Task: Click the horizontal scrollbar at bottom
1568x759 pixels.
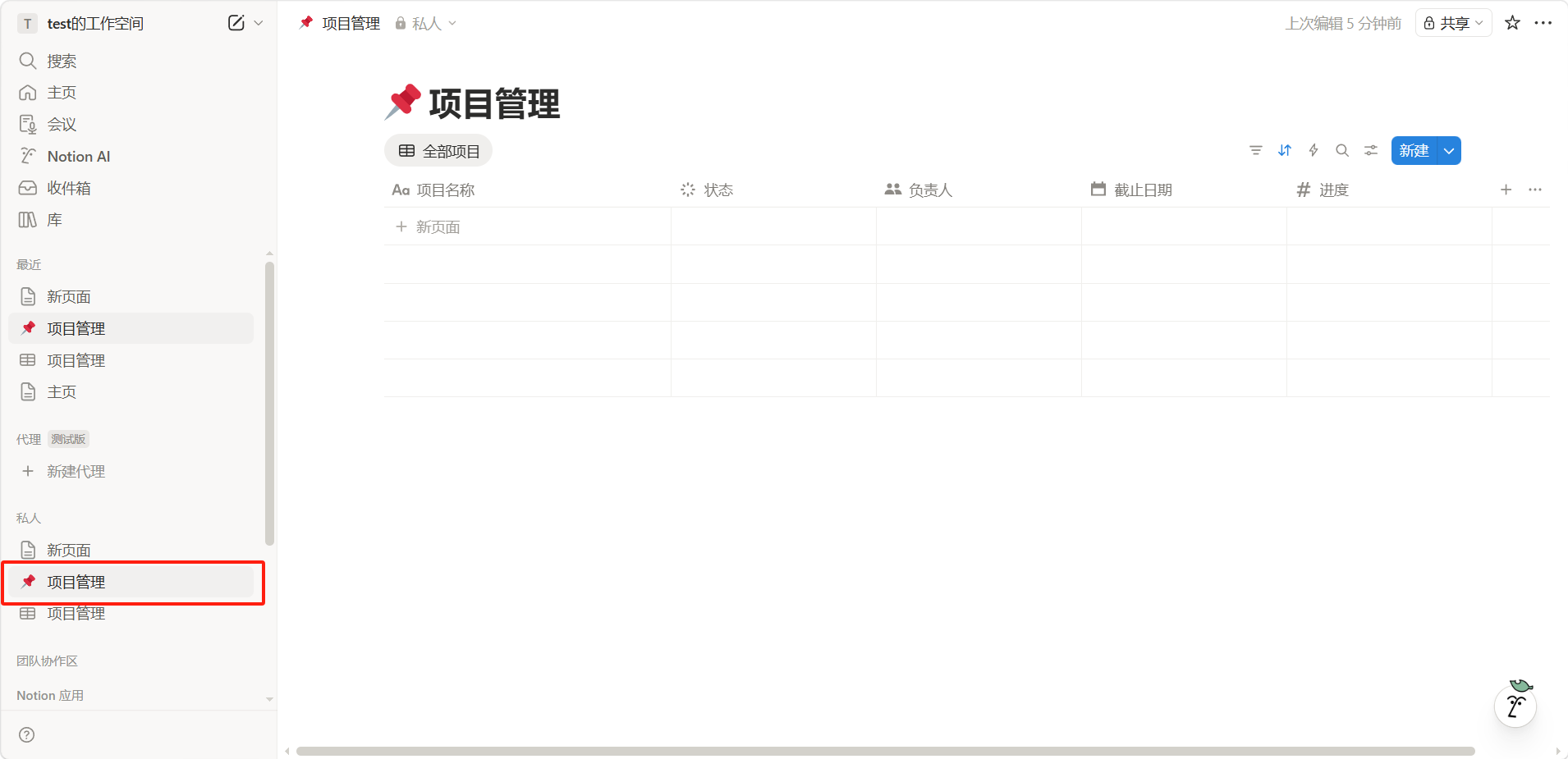Action: pos(885,751)
